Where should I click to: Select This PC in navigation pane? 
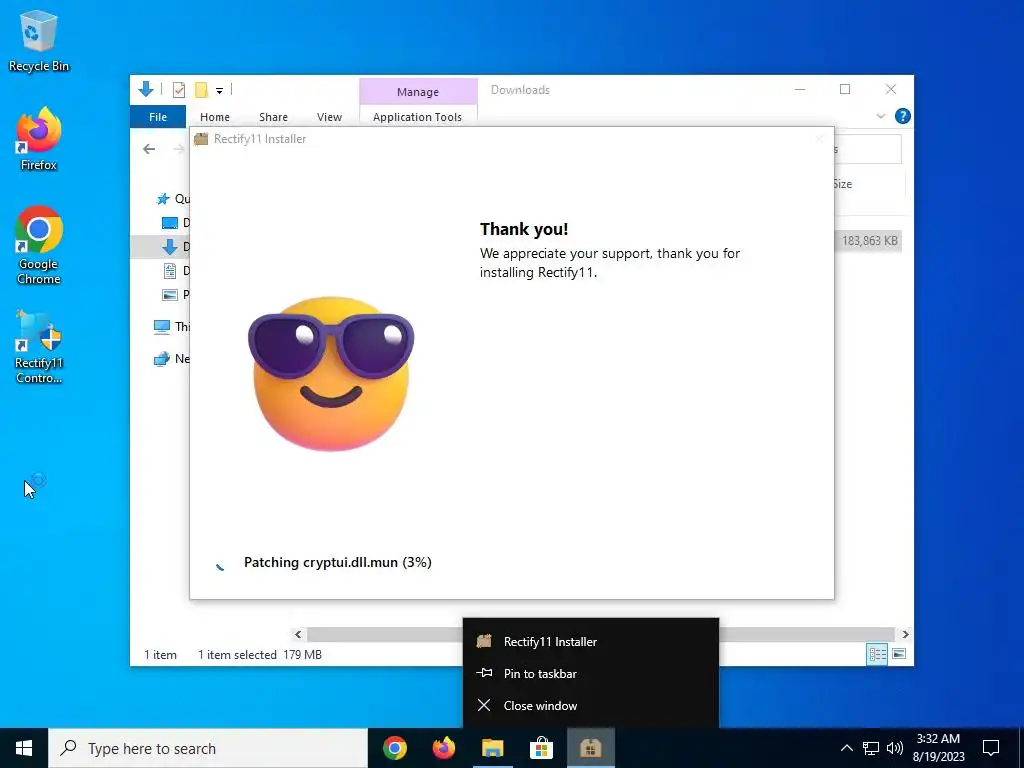point(171,326)
